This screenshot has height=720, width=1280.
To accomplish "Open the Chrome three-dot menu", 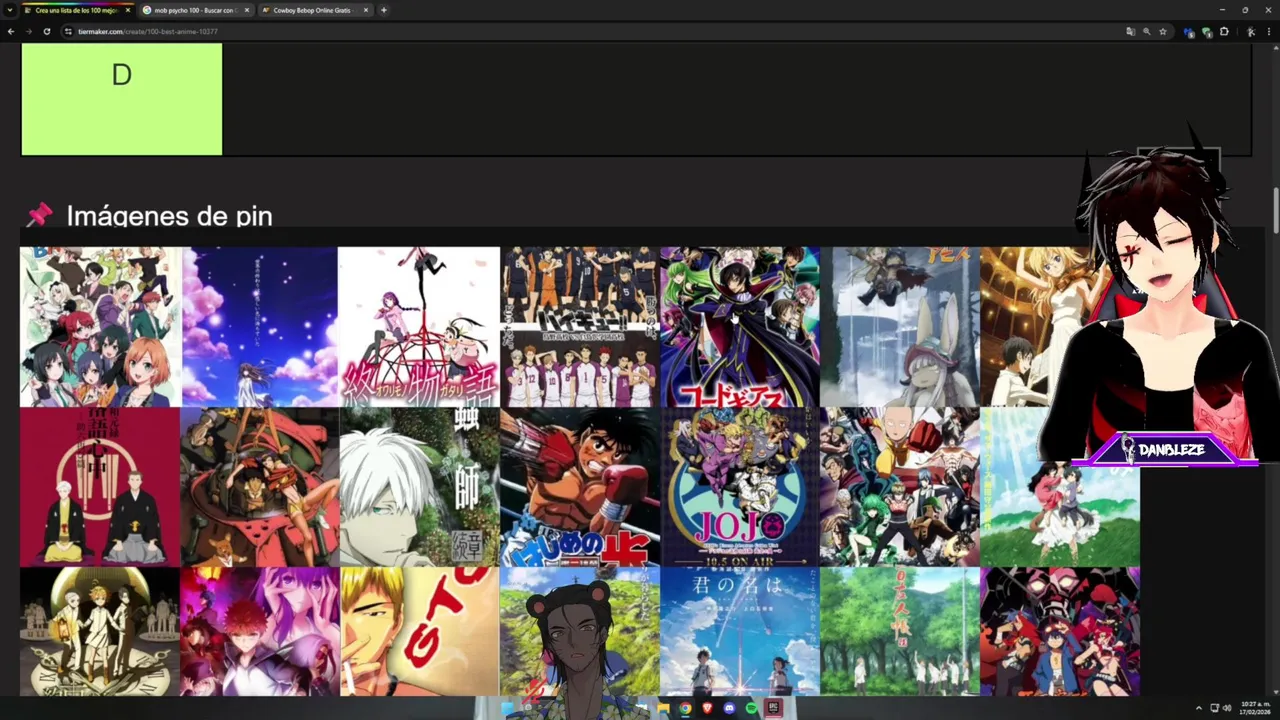I will [x=1269, y=31].
